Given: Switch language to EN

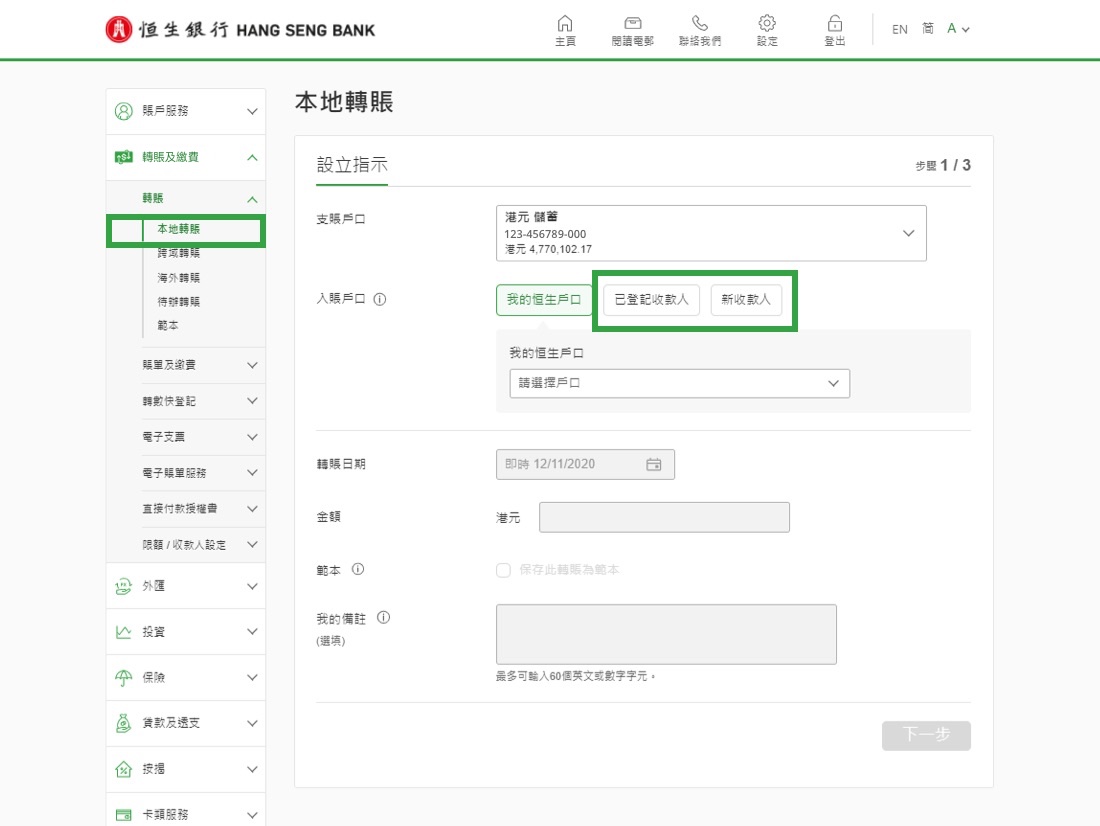Looking at the screenshot, I should (x=899, y=30).
